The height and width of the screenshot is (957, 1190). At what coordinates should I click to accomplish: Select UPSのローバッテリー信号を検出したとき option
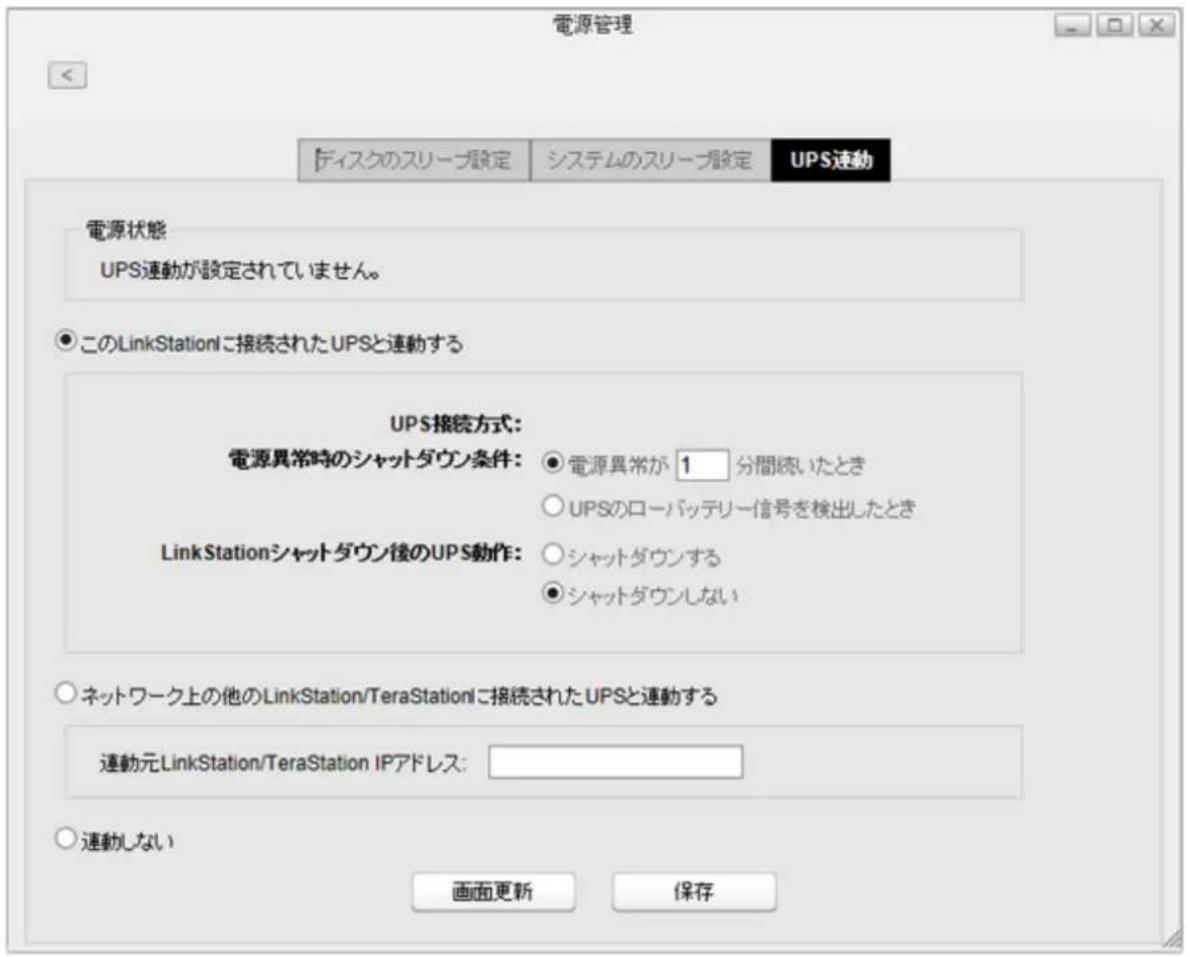552,506
